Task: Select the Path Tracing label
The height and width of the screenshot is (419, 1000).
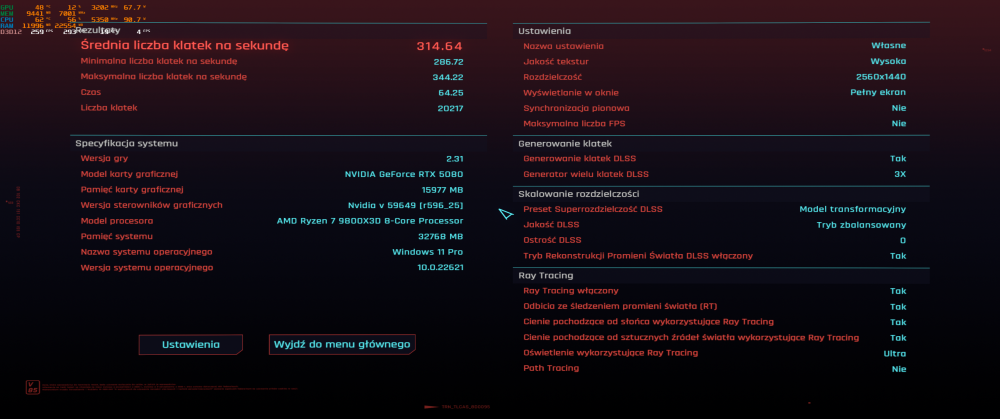Action: click(x=551, y=368)
